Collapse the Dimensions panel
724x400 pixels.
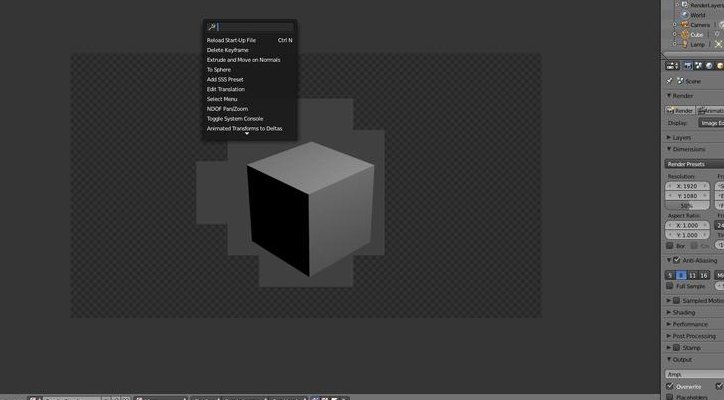[669, 149]
